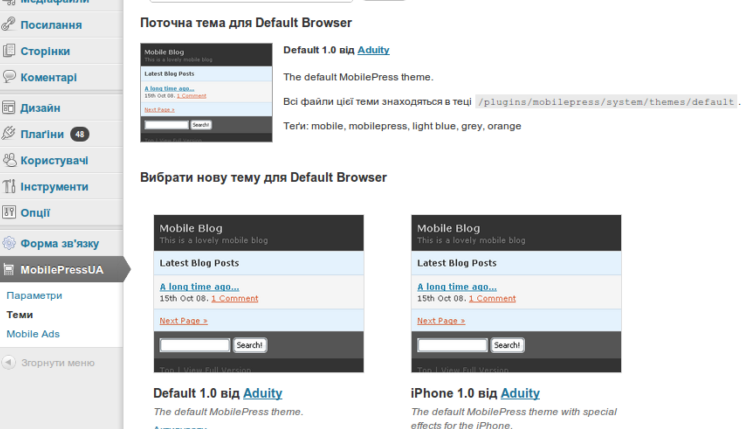Screen dimensions: 744x429
Task: Click the Default theme preview screenshot
Action: coord(259,294)
